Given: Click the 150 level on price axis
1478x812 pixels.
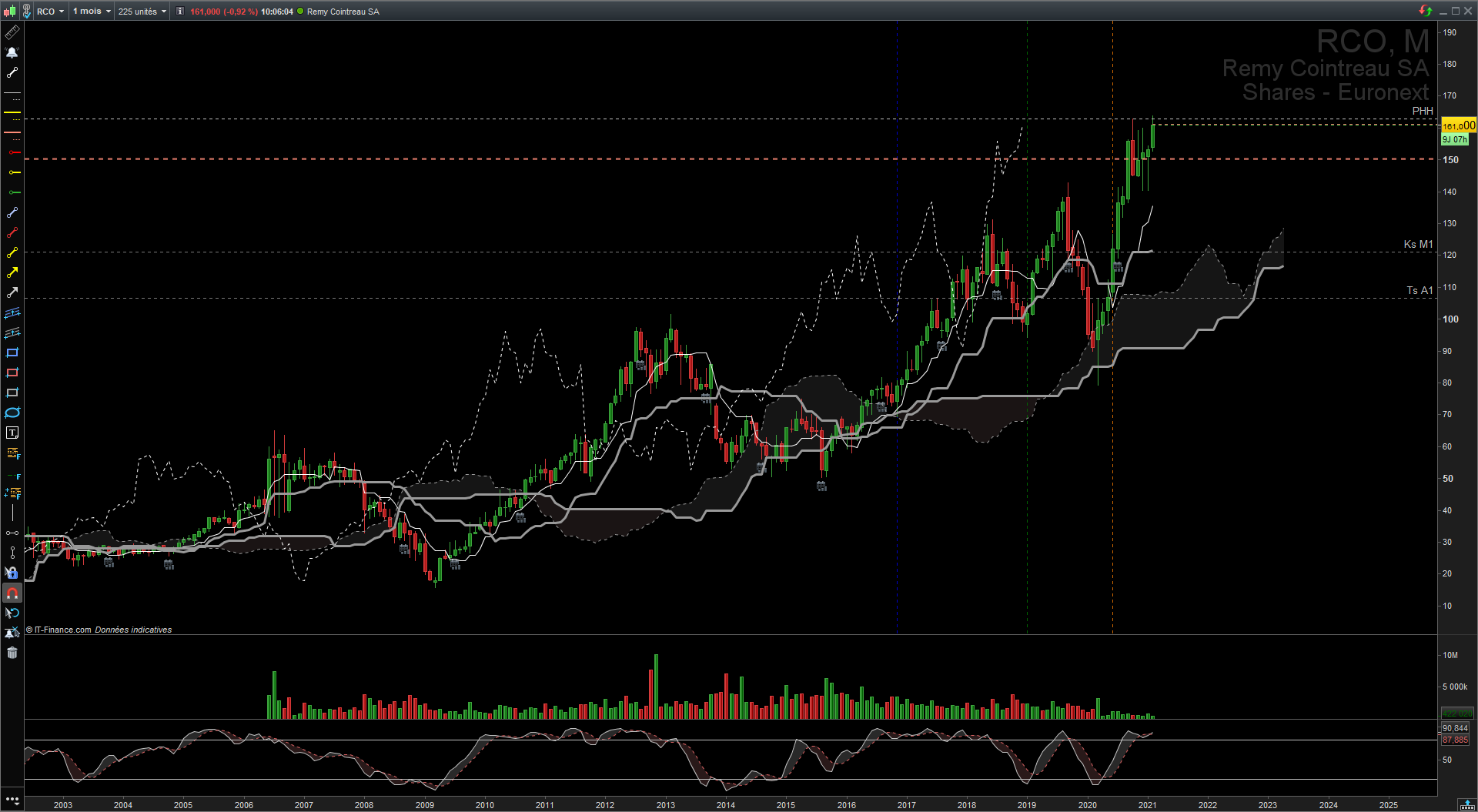Looking at the screenshot, I should [1451, 160].
